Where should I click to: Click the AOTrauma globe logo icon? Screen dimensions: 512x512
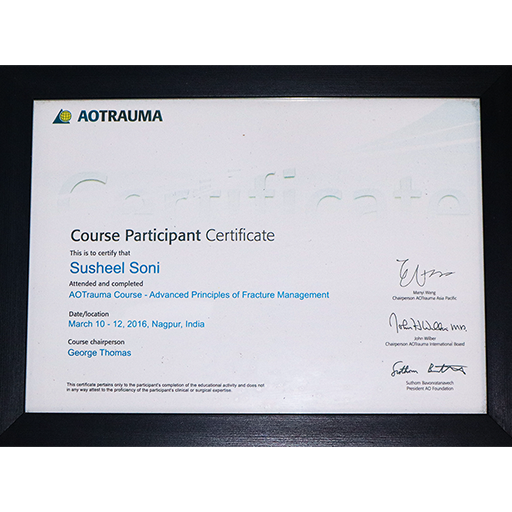62,116
